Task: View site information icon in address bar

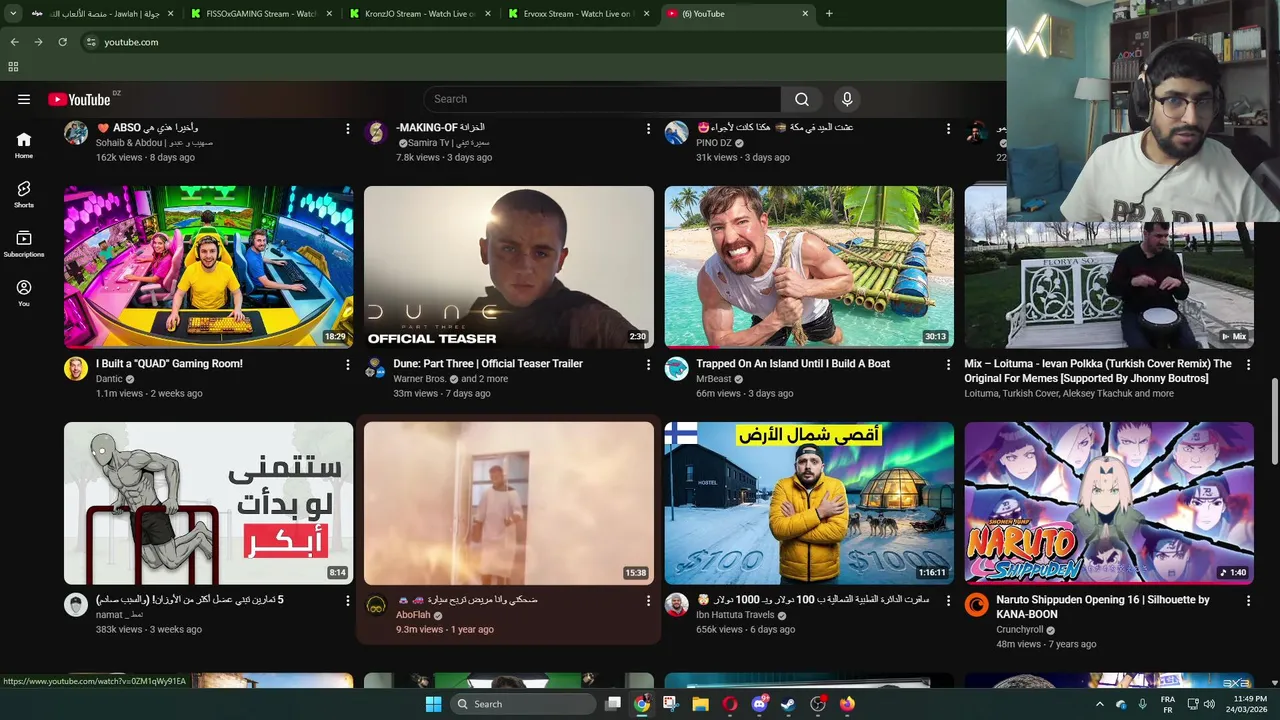Action: [91, 42]
